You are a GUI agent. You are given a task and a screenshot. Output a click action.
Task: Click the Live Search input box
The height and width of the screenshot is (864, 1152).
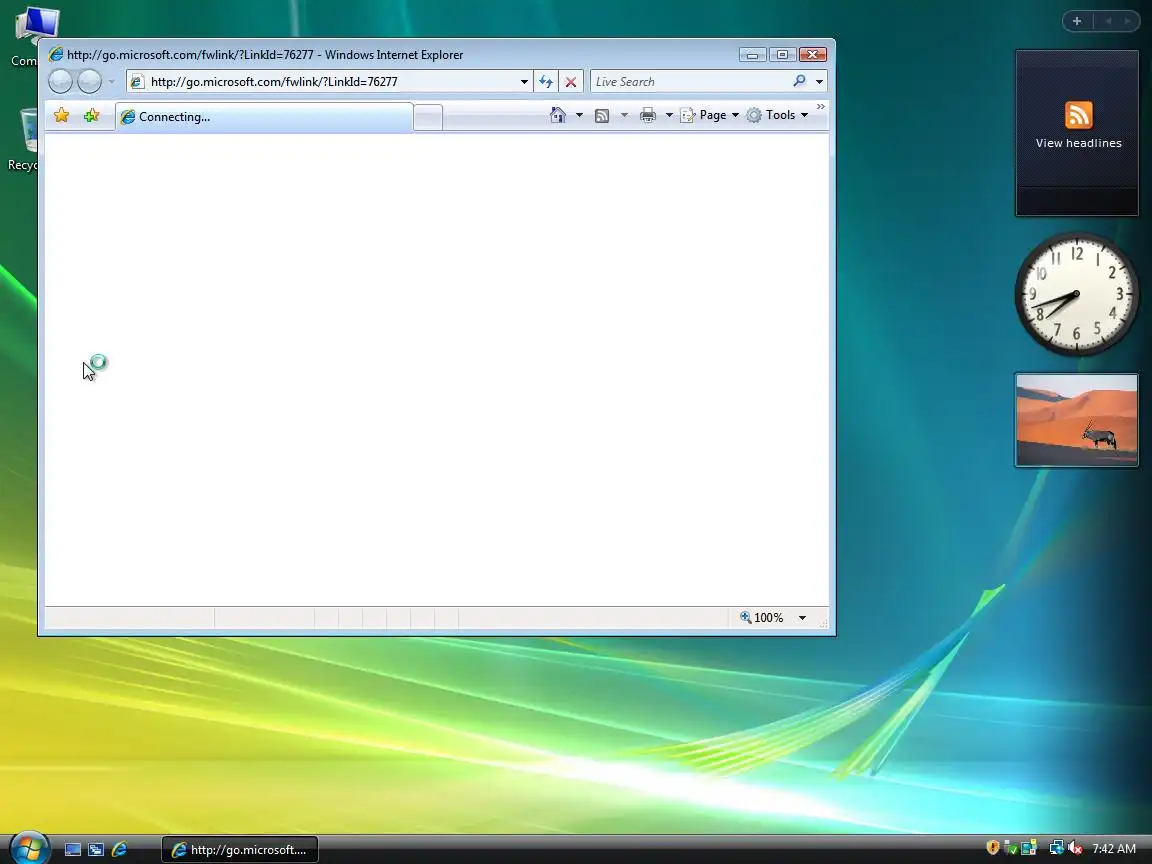691,82
